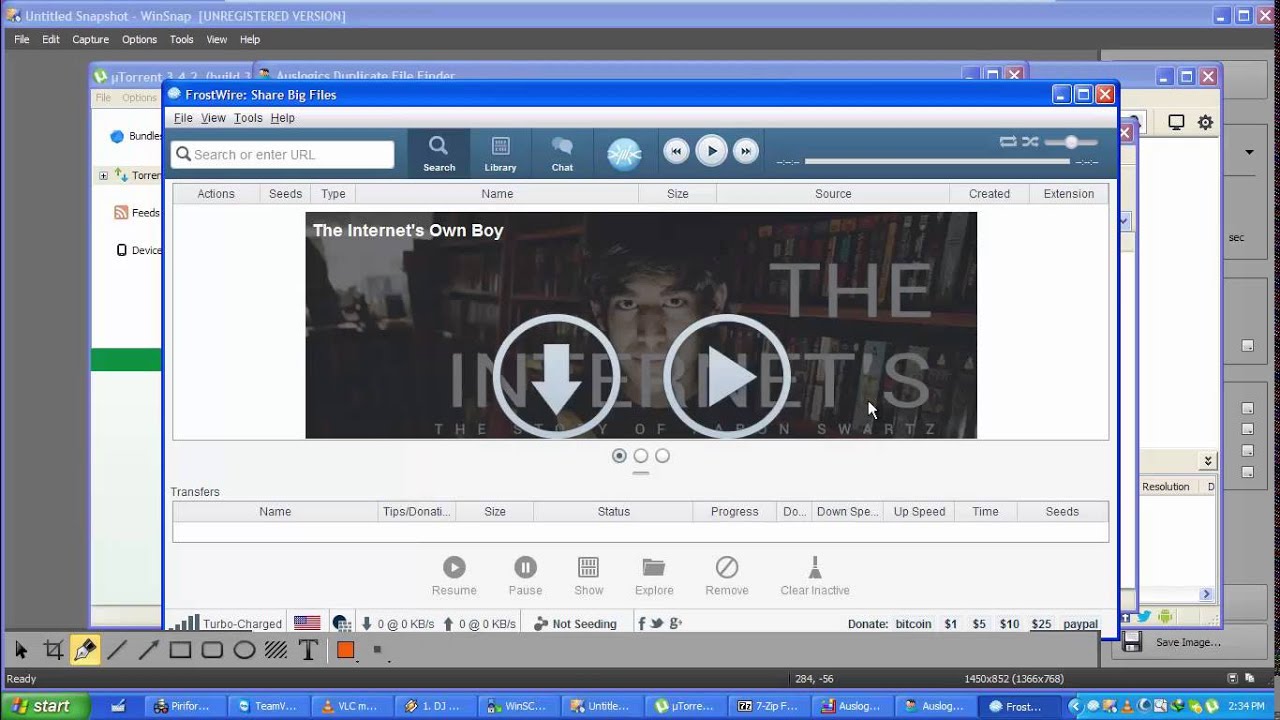Screen dimensions: 1280x720
Task: Click Resume transfer button
Action: tap(454, 577)
